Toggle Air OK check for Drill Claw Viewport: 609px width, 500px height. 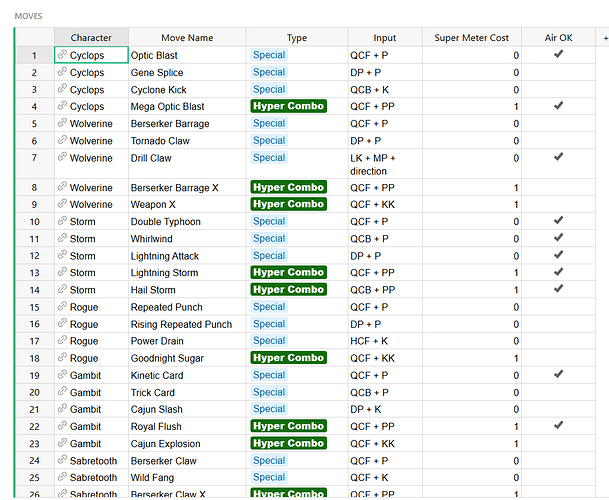click(559, 157)
